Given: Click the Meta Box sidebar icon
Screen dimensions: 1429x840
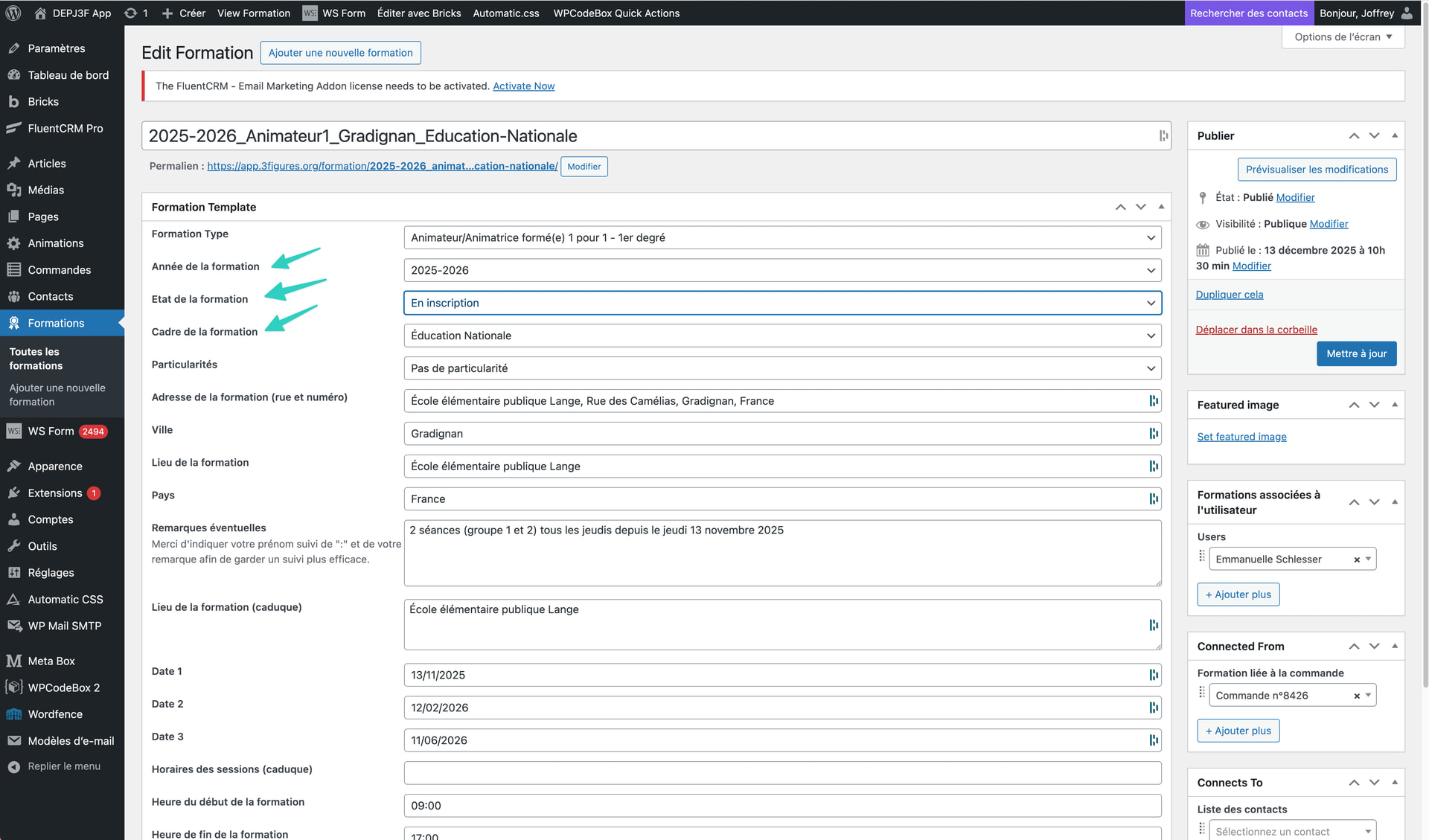Looking at the screenshot, I should tap(13, 661).
